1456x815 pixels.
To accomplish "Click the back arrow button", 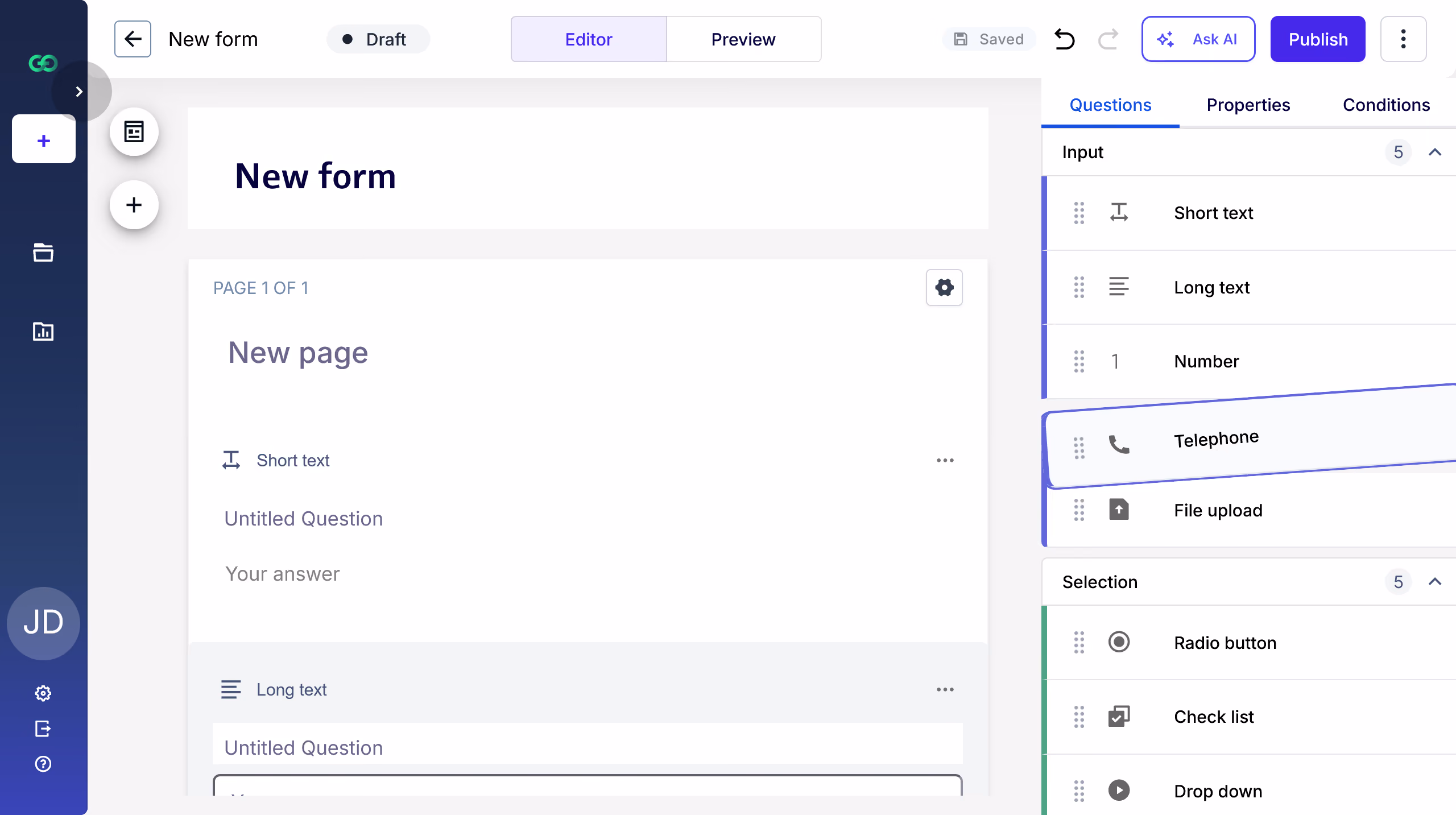I will click(133, 39).
